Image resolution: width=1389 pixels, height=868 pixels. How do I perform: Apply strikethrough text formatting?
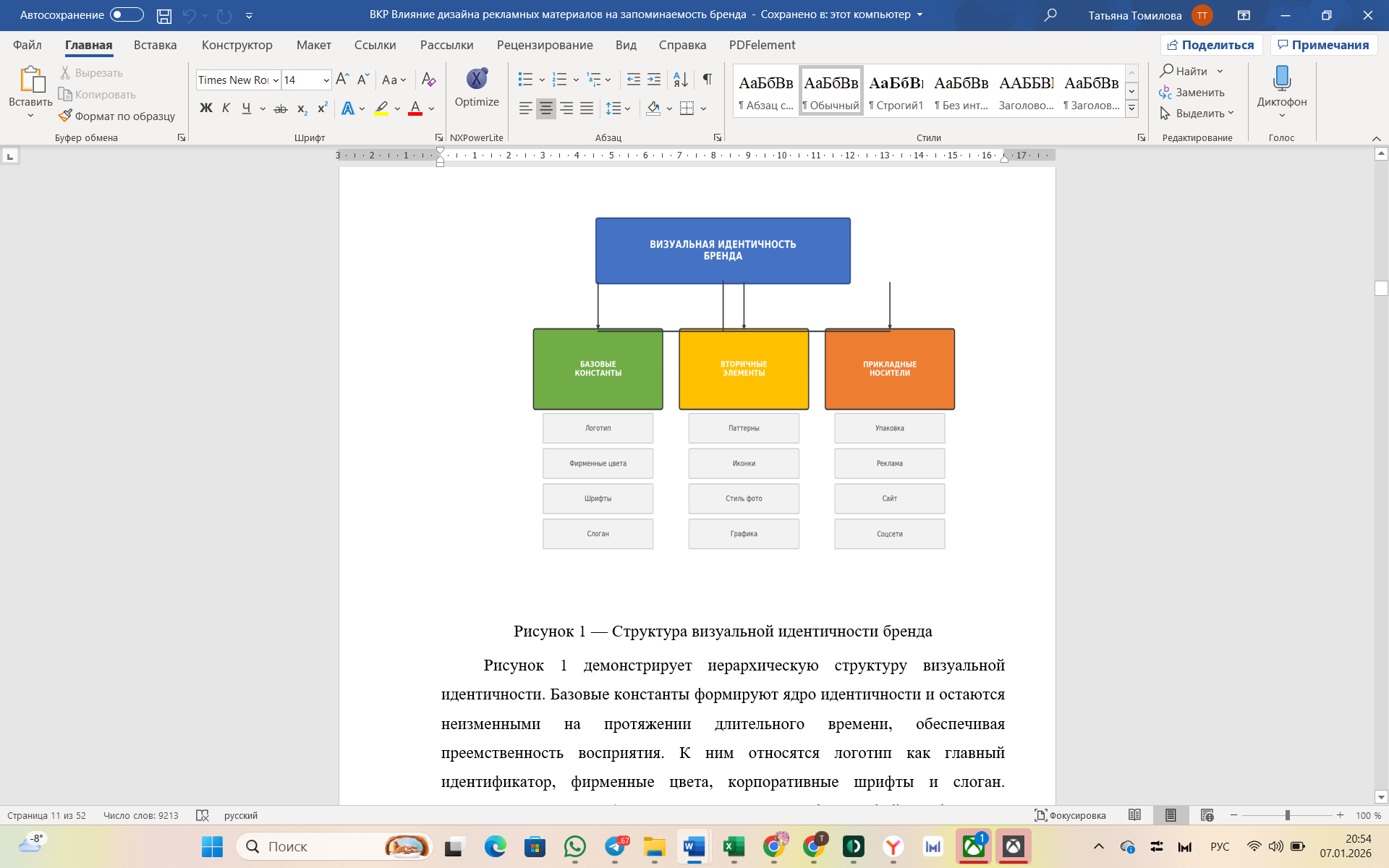tap(281, 109)
